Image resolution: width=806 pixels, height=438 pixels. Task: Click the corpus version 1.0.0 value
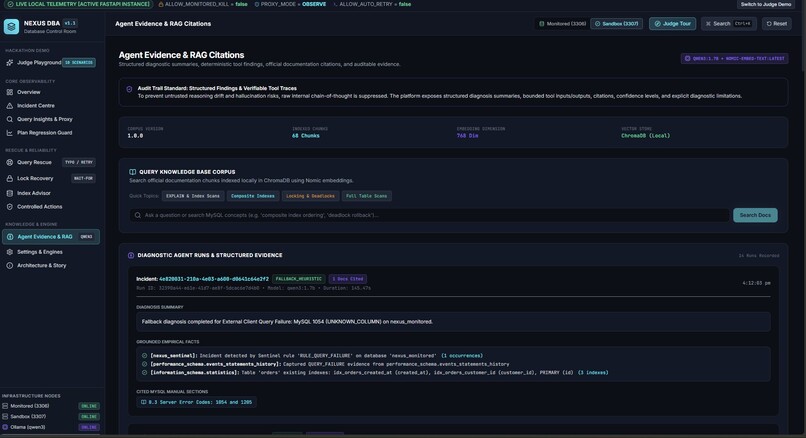[135, 136]
